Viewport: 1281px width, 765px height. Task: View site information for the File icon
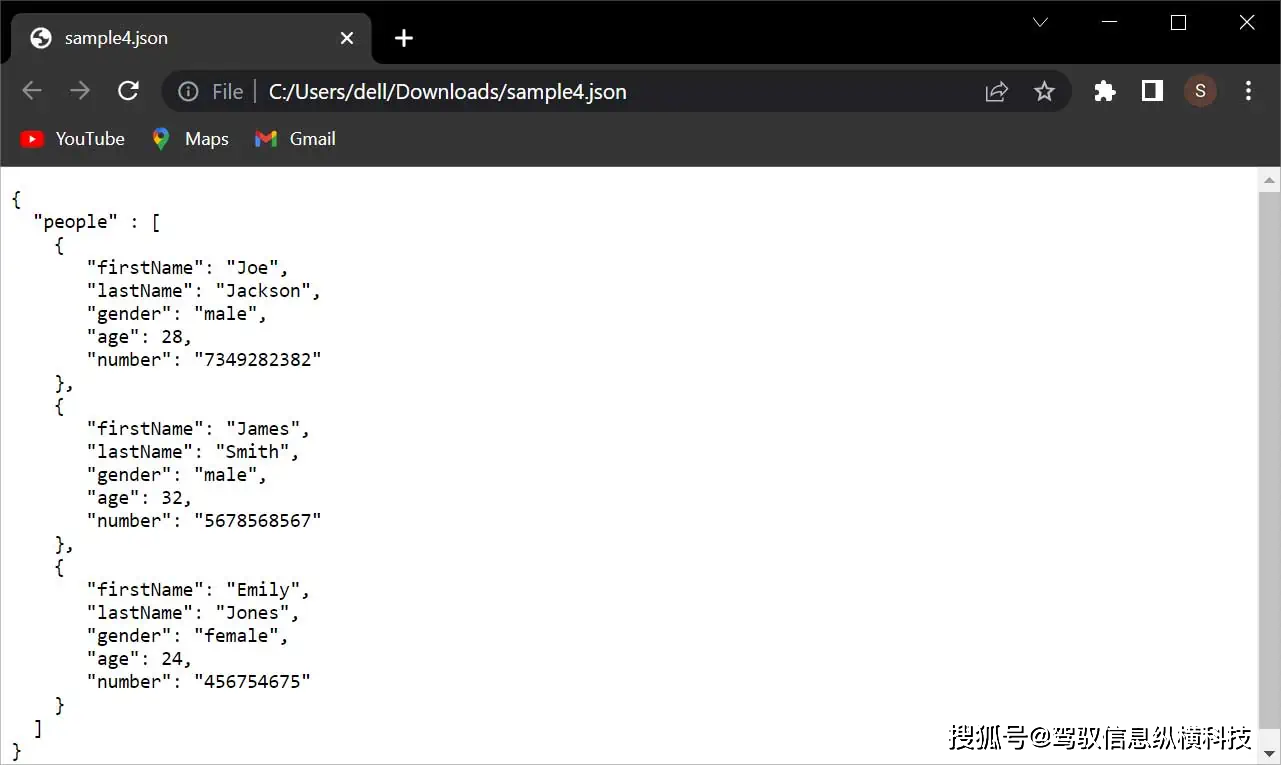pos(188,92)
